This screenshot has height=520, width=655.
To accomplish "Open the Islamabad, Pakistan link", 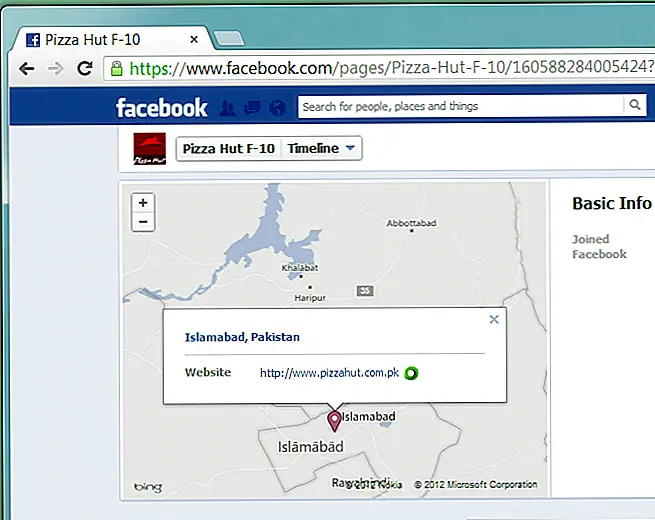I will tap(242, 337).
